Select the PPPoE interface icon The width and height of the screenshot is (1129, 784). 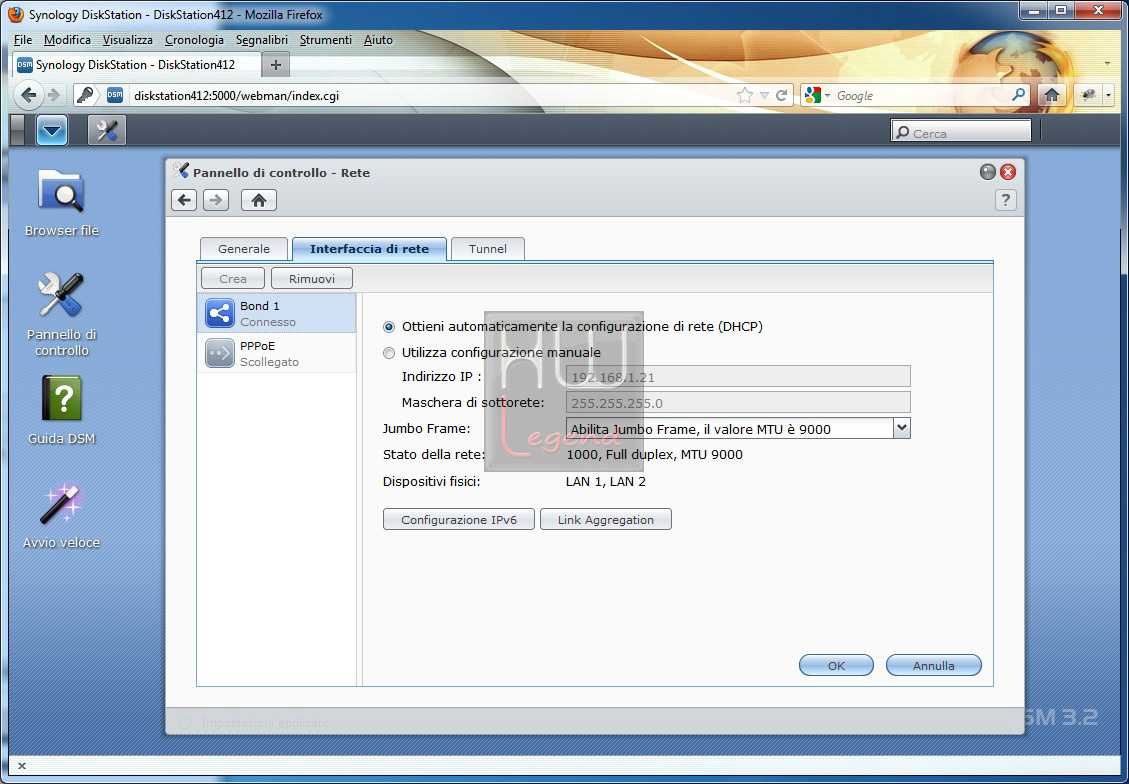point(220,353)
